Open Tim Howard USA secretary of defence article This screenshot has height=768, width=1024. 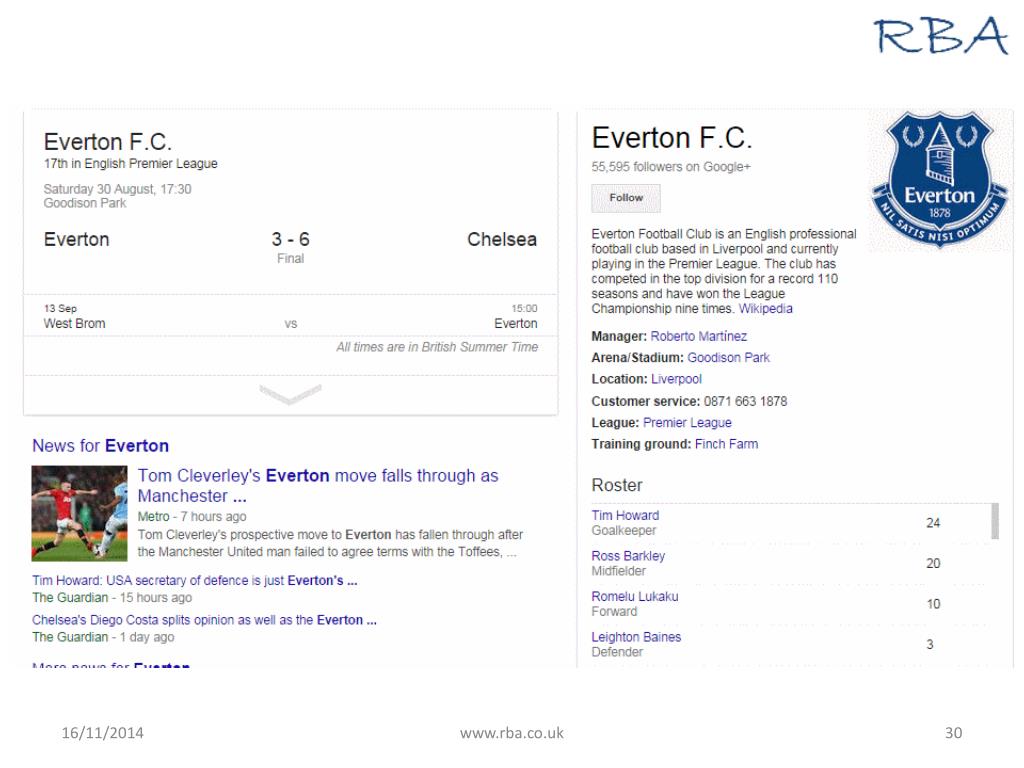[x=195, y=581]
